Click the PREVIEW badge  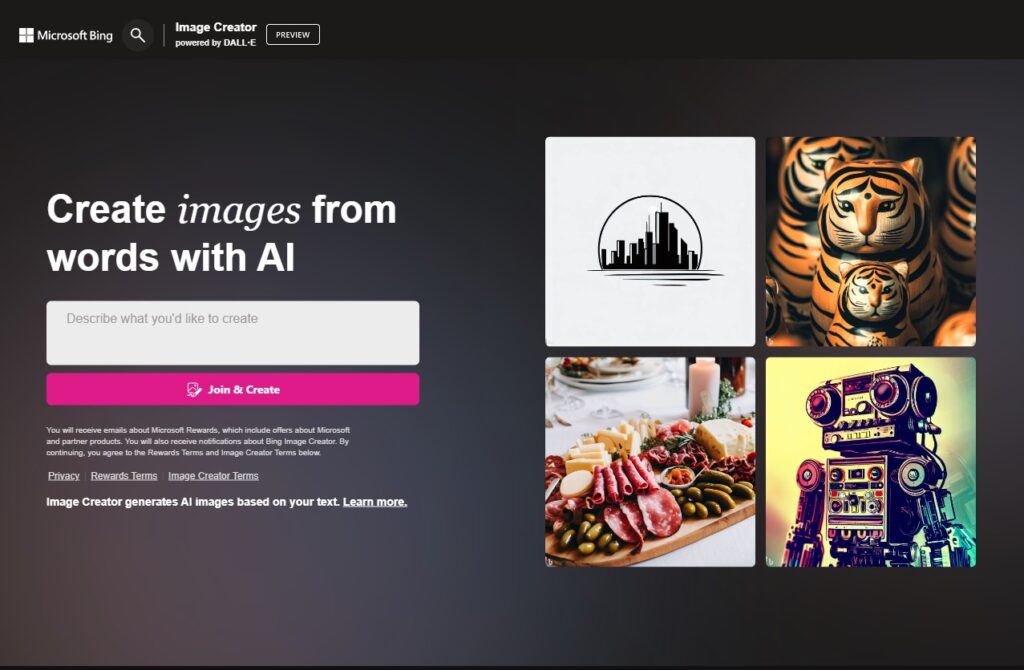[292, 34]
